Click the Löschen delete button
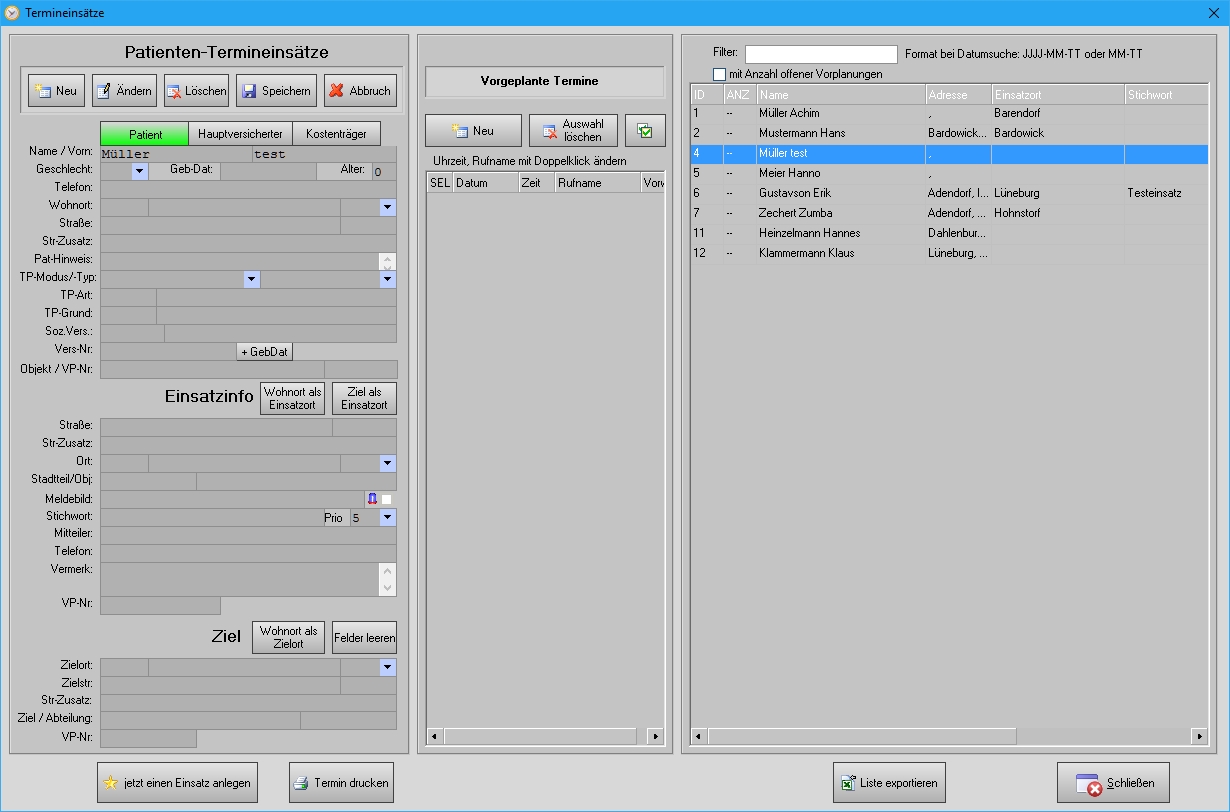This screenshot has width=1230, height=812. point(196,91)
